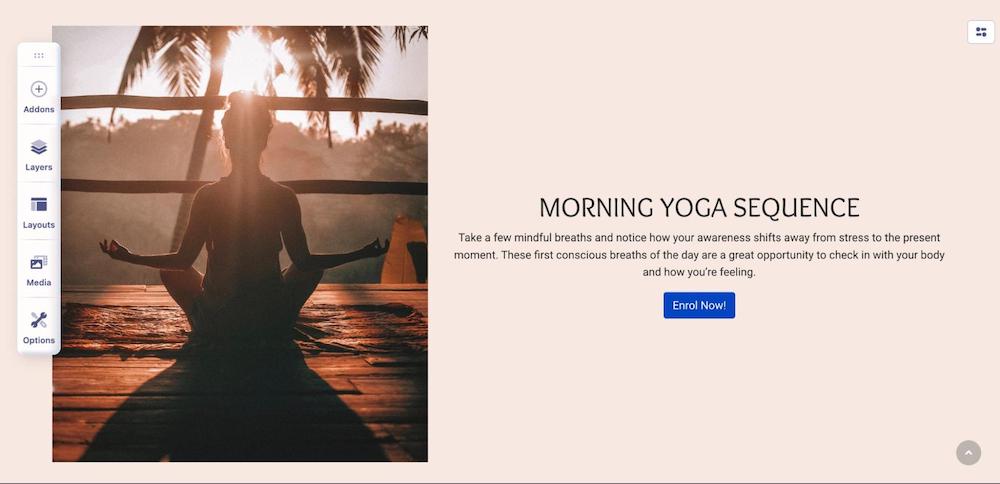Click the Layouts grid icon
Viewport: 1000px width, 484px height.
[x=39, y=205]
